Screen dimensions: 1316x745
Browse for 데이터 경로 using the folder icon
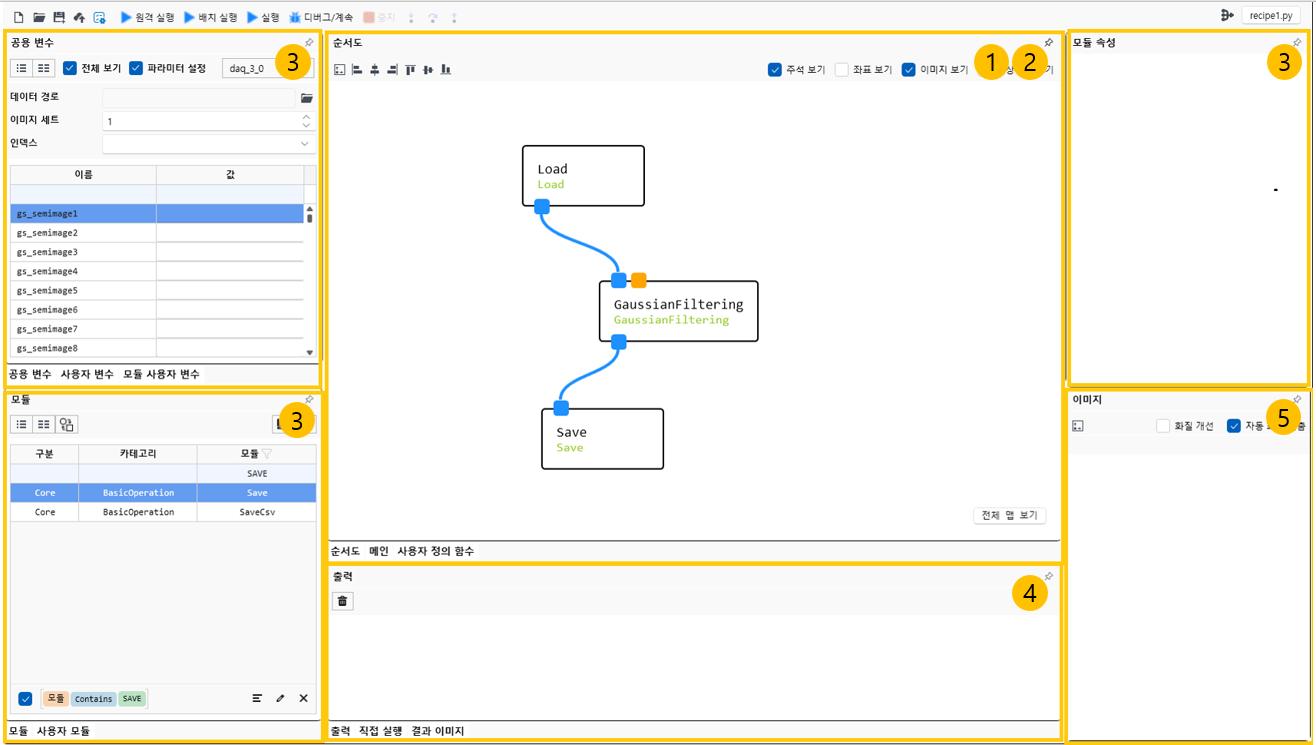click(x=307, y=98)
